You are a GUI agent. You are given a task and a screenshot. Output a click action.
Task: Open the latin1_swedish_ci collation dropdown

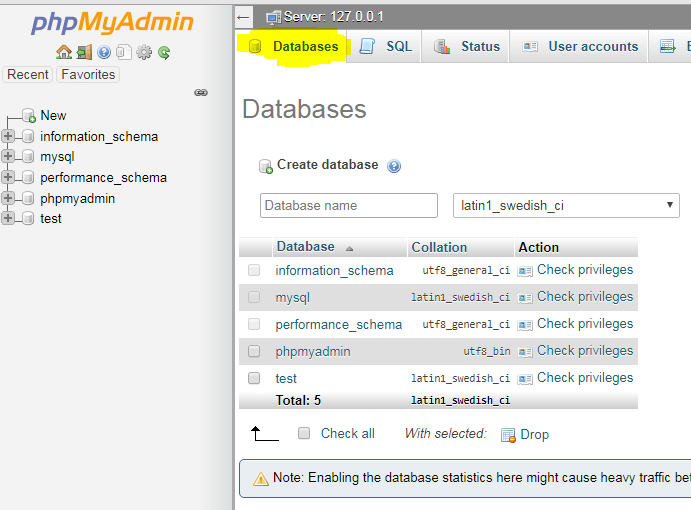click(x=566, y=205)
